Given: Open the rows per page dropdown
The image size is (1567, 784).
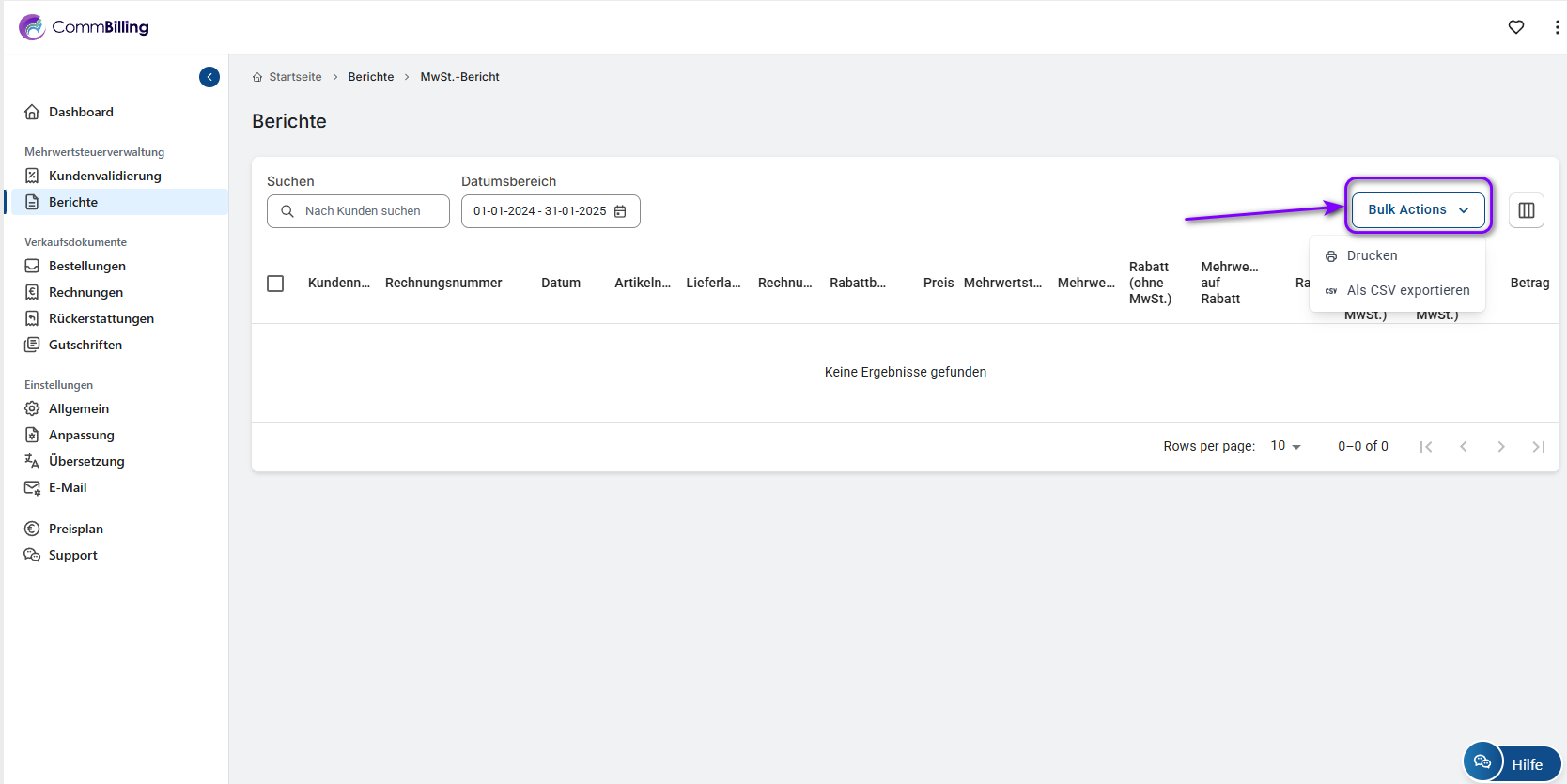Looking at the screenshot, I should (1285, 446).
